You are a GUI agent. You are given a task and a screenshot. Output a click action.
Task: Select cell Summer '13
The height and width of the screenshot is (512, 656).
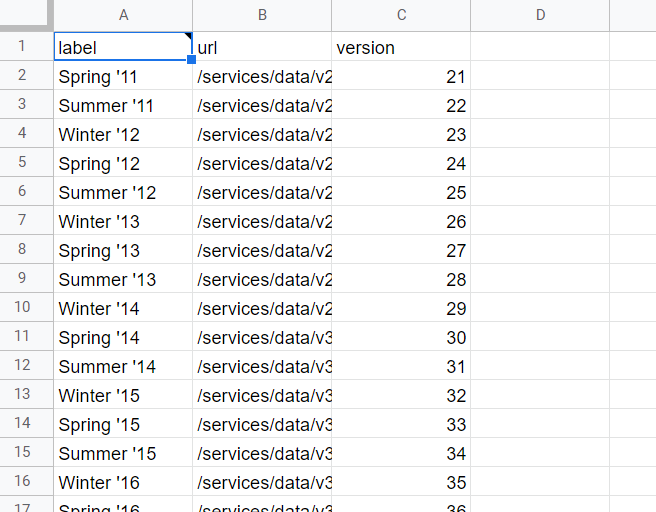[x=123, y=278]
